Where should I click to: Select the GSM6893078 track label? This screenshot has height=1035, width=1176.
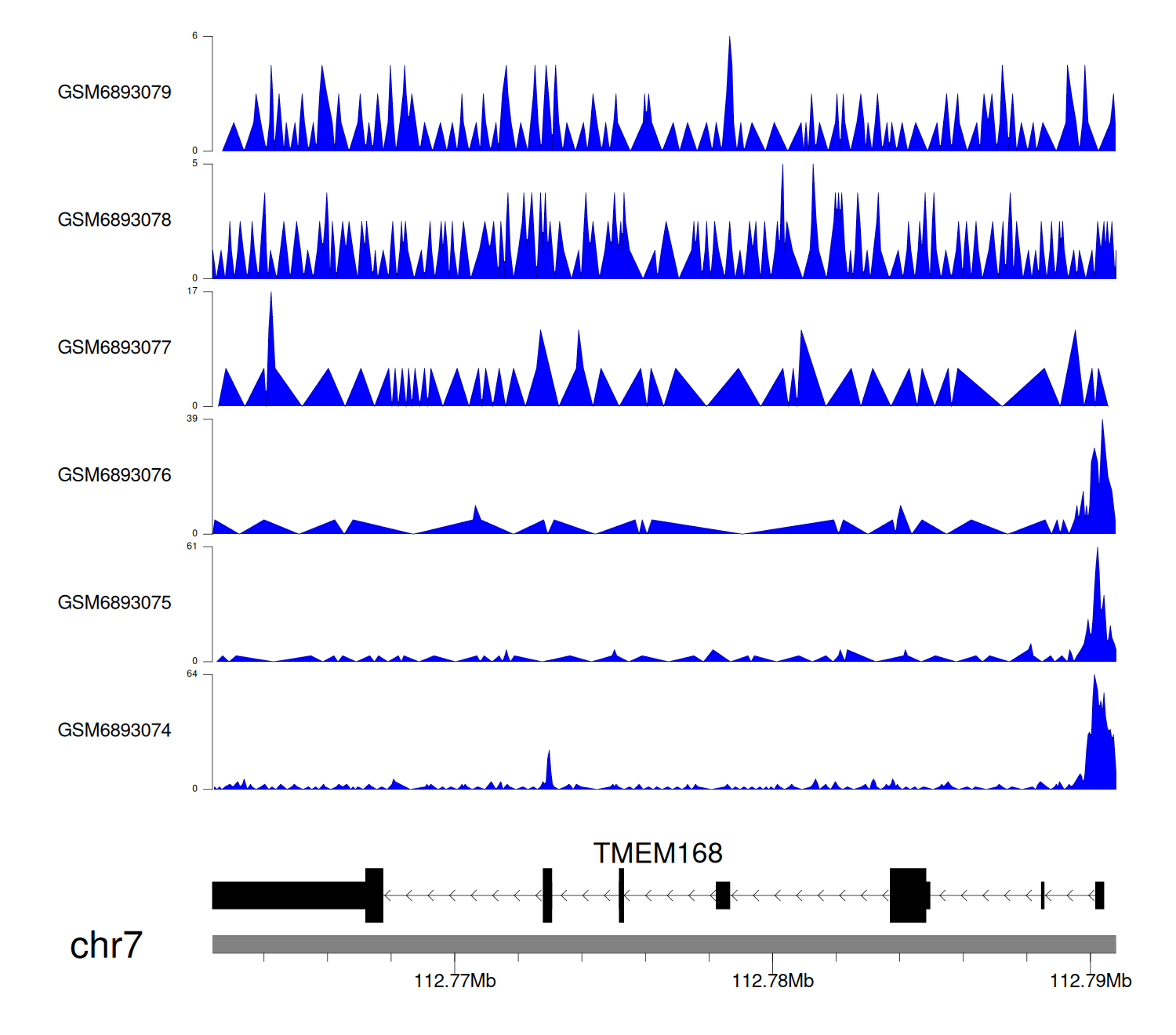[114, 220]
